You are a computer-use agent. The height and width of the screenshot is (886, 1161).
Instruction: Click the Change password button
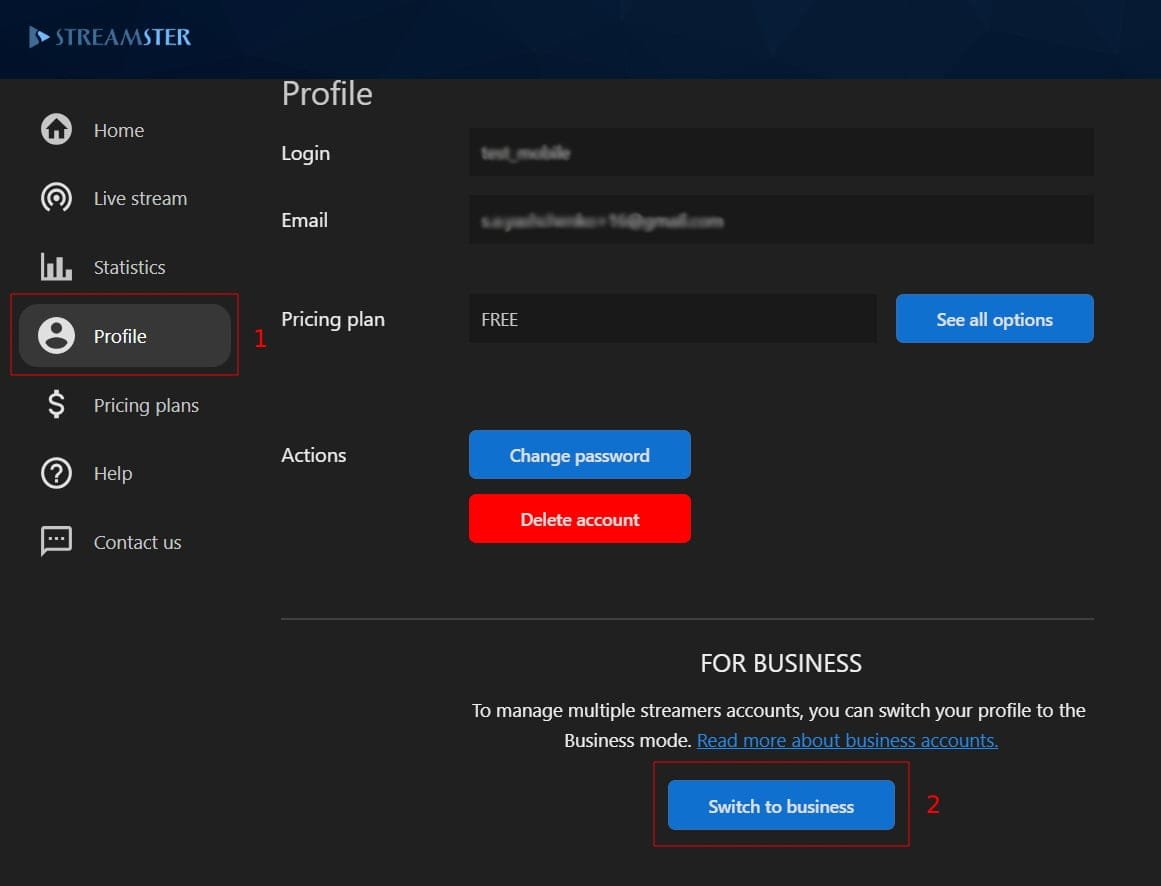tap(579, 455)
